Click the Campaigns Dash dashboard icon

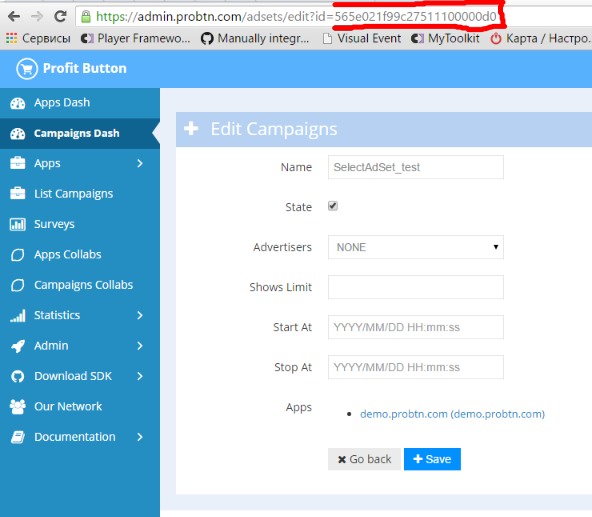[x=17, y=134]
